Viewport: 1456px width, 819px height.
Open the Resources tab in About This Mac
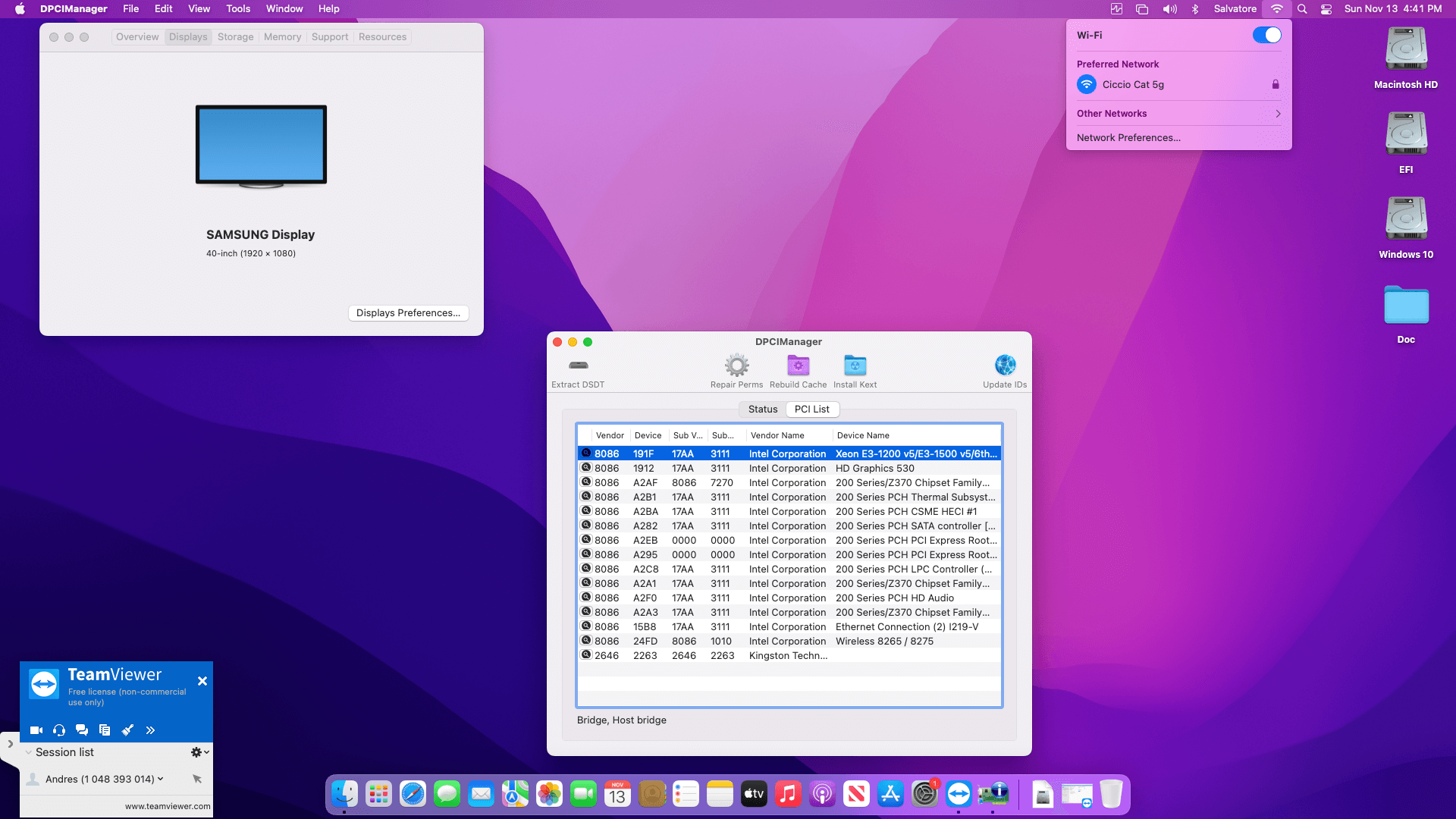382,37
